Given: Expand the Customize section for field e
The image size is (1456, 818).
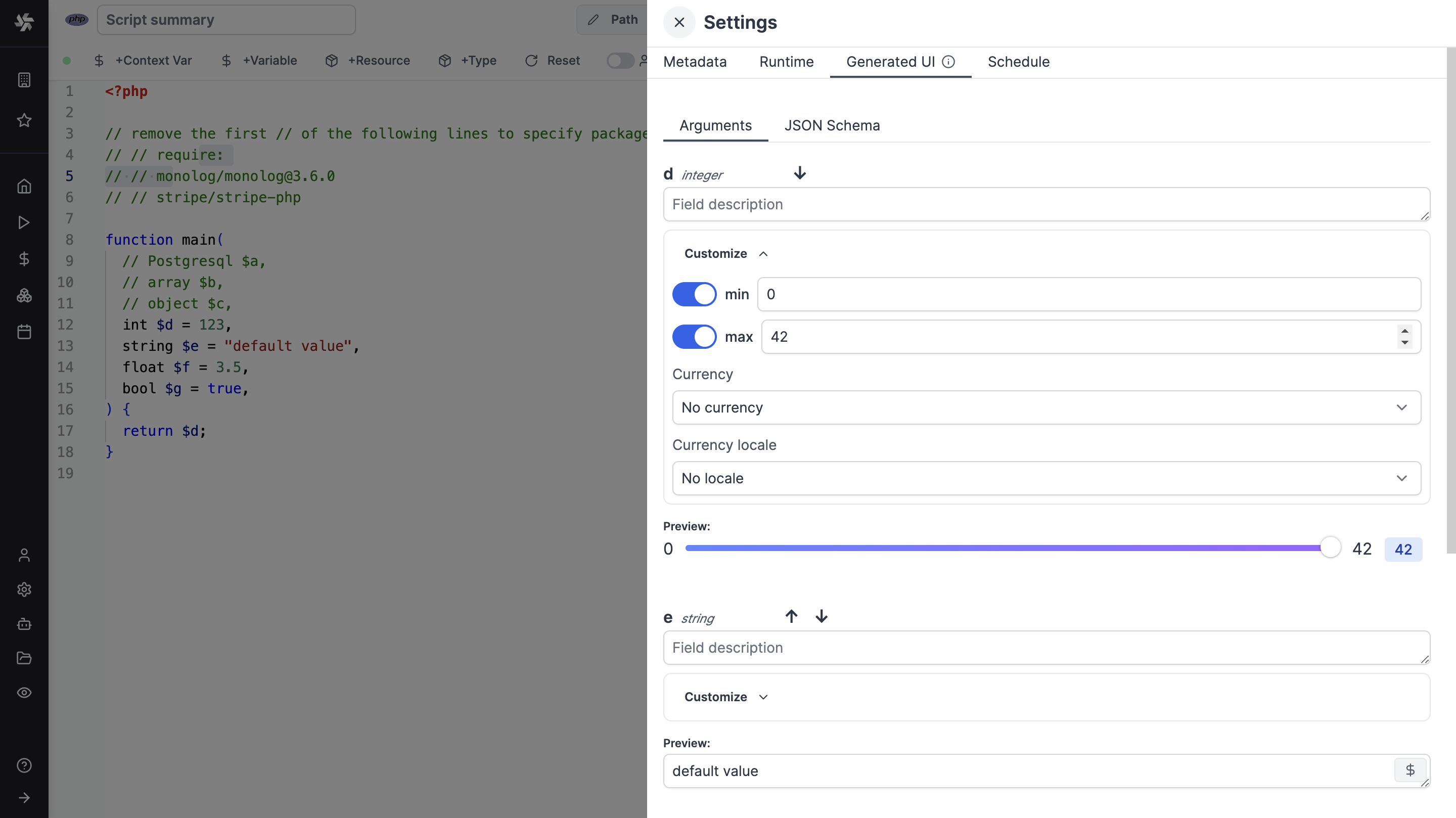Looking at the screenshot, I should pos(723,697).
